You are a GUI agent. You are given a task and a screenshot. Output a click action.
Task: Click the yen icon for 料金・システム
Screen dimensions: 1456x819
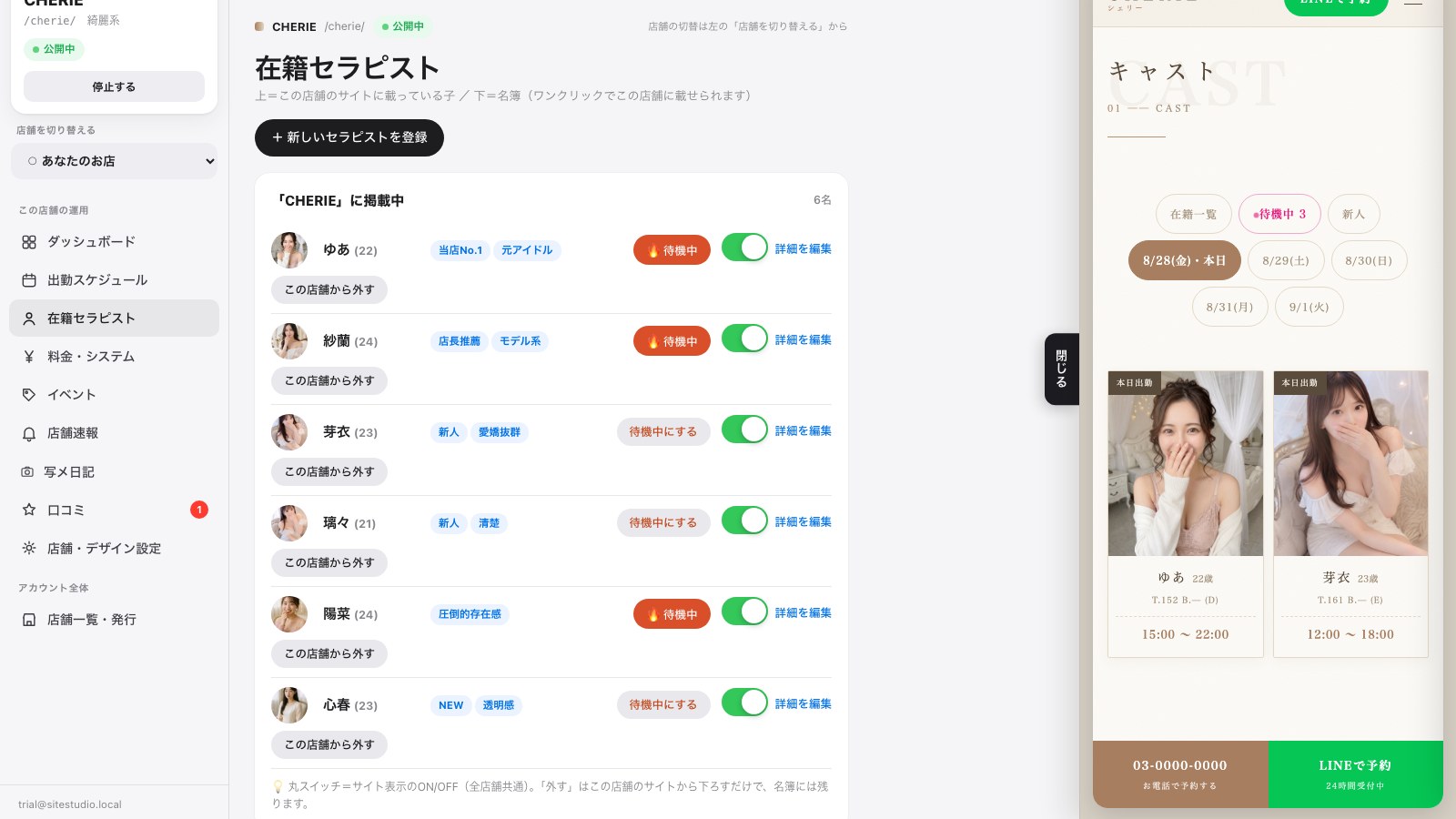click(29, 357)
